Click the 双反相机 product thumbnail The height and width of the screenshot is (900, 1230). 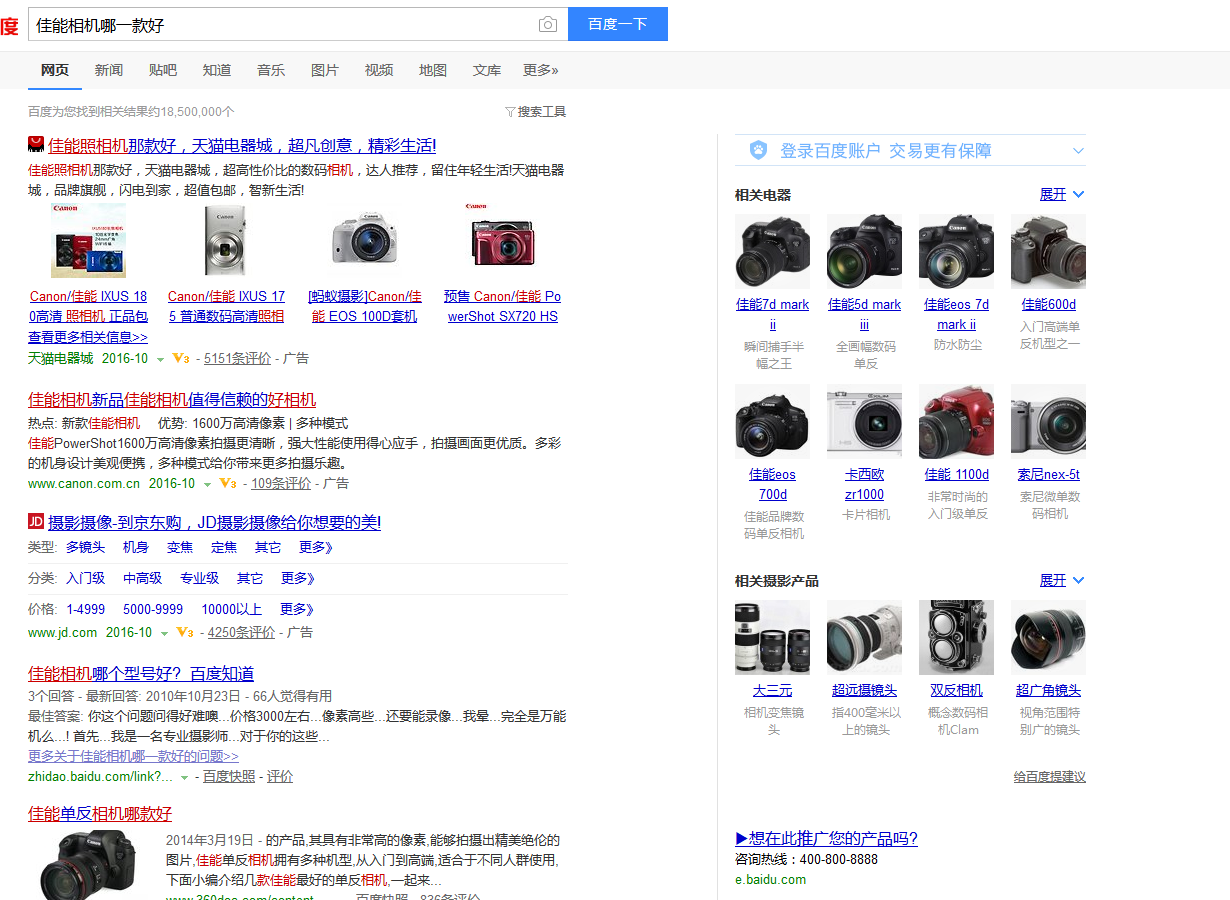pyautogui.click(x=956, y=637)
